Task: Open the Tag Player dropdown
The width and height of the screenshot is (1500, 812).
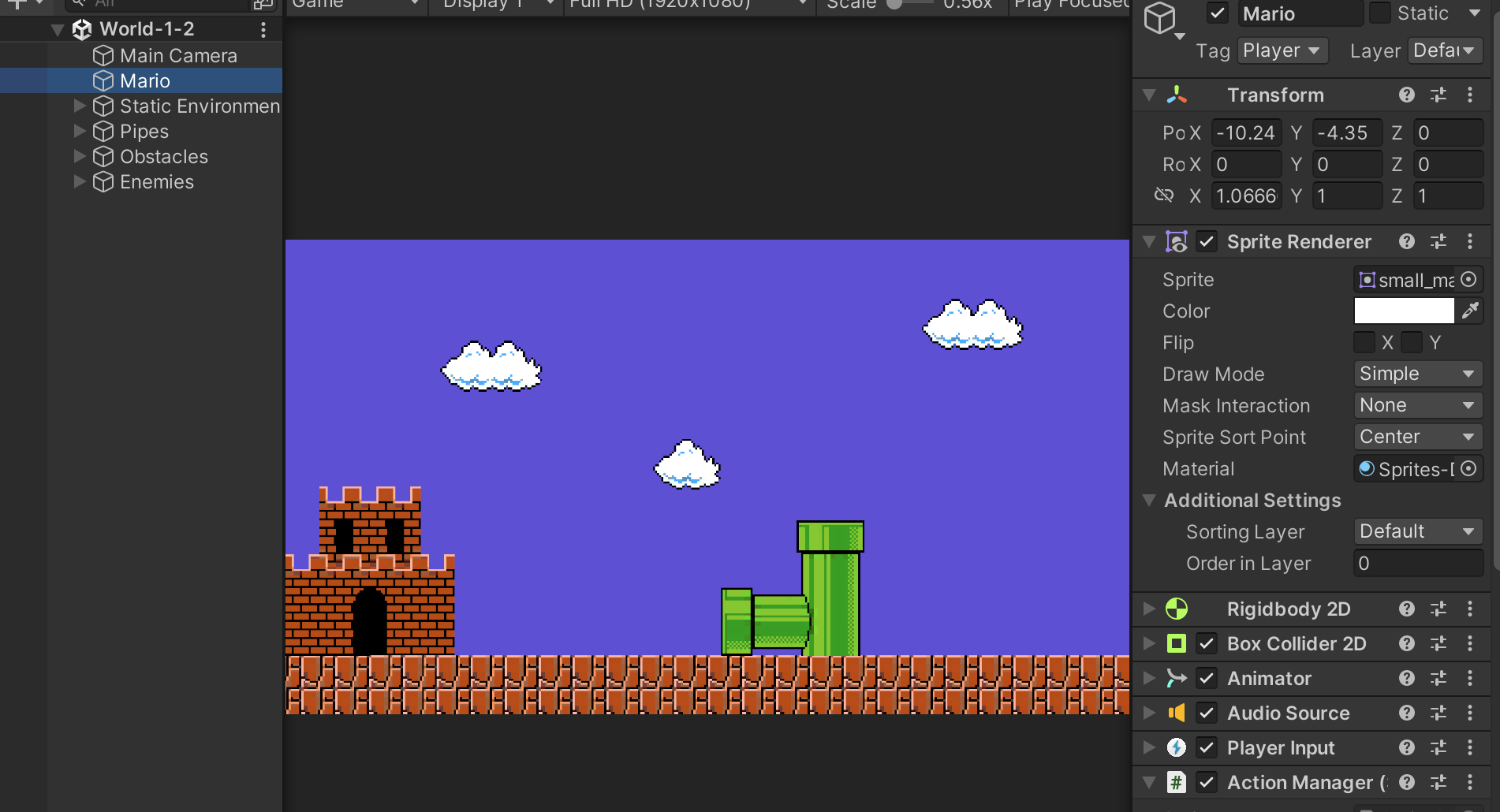Action: point(1282,50)
